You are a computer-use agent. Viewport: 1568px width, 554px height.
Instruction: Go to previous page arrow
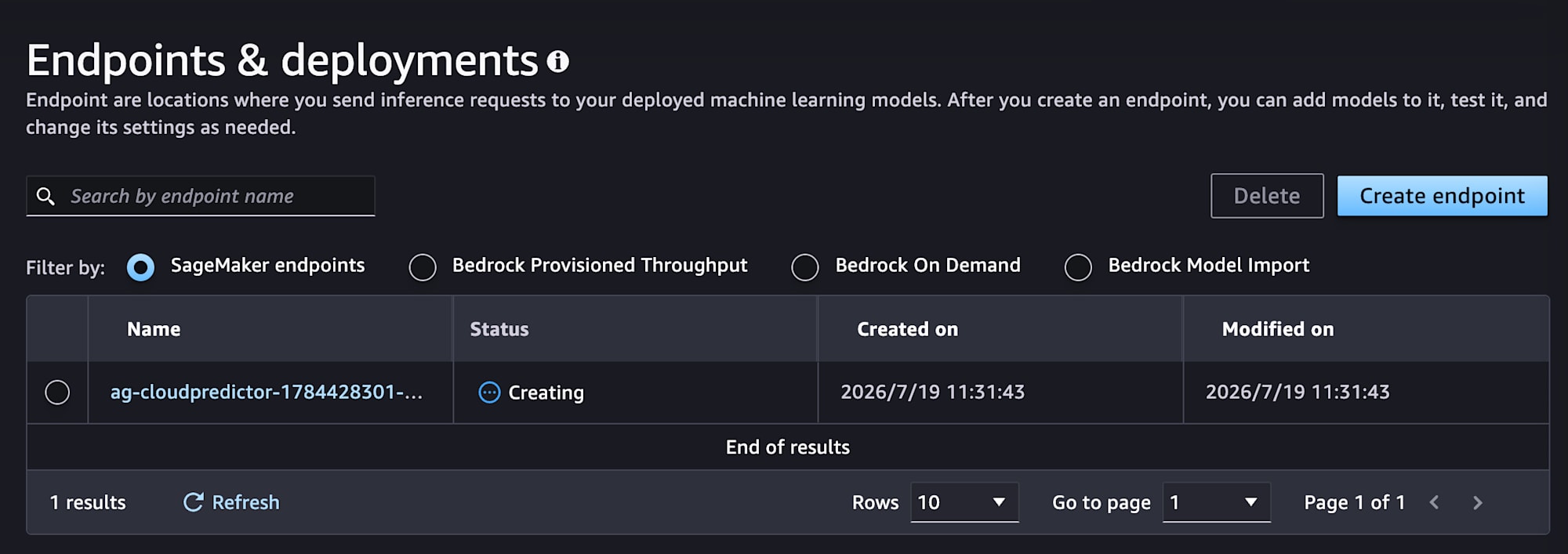1434,502
